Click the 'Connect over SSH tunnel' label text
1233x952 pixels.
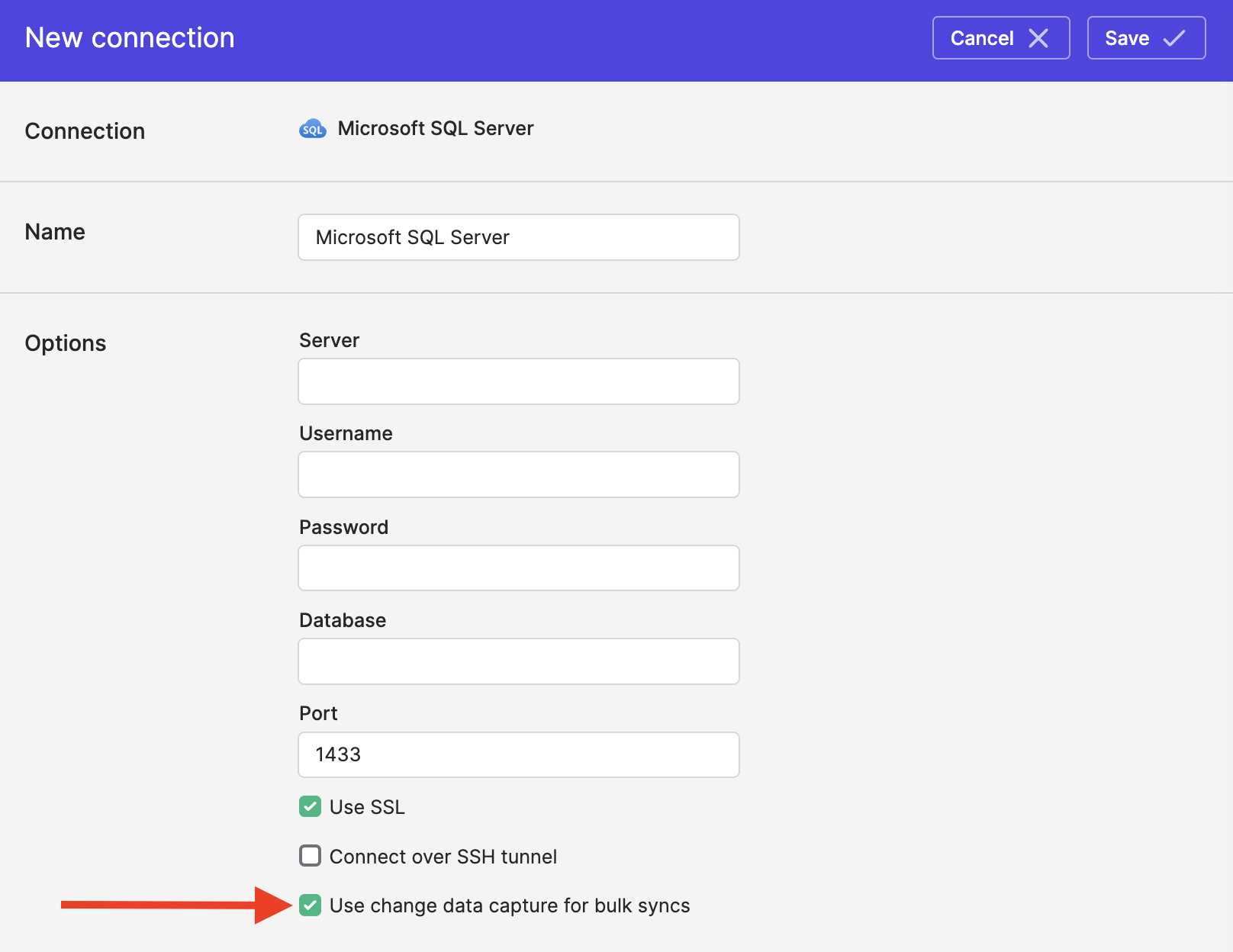pos(443,857)
